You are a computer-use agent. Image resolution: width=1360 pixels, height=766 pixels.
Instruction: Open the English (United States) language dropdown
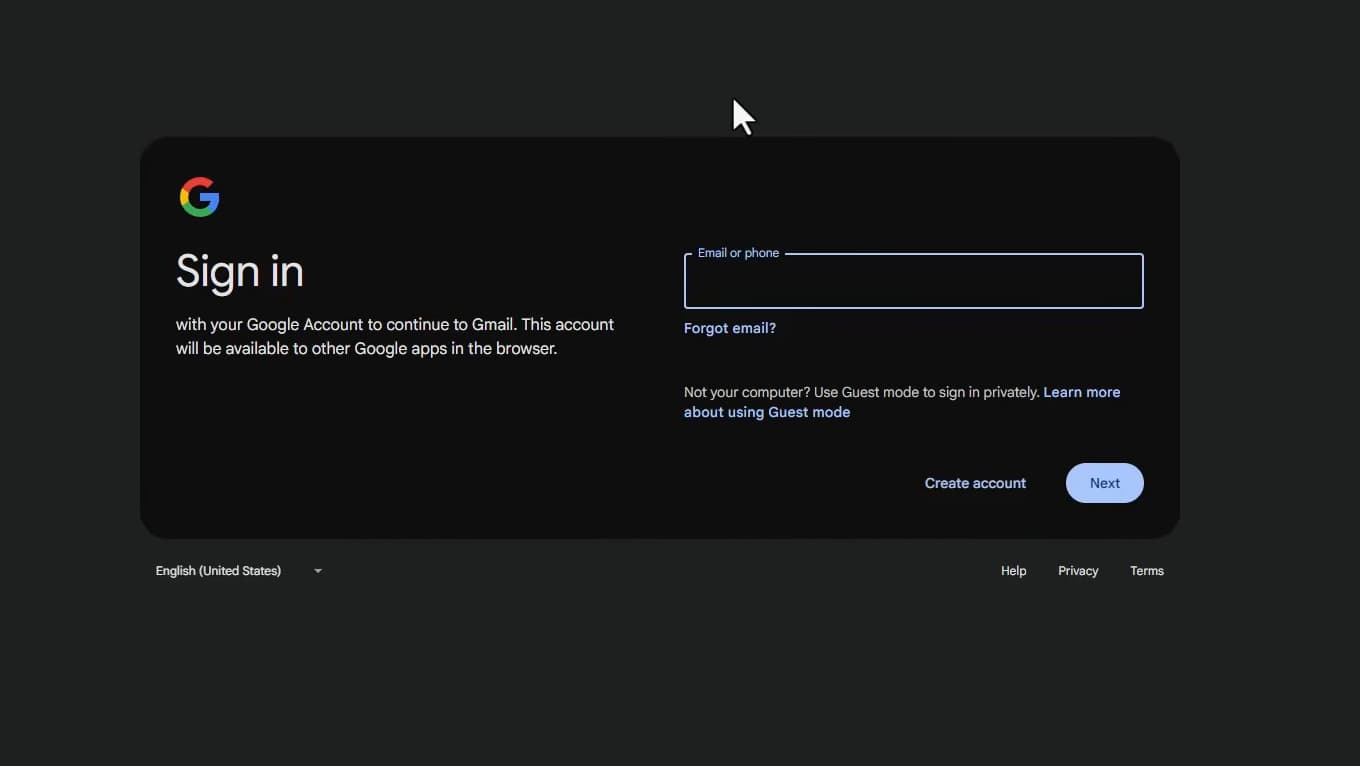(239, 571)
